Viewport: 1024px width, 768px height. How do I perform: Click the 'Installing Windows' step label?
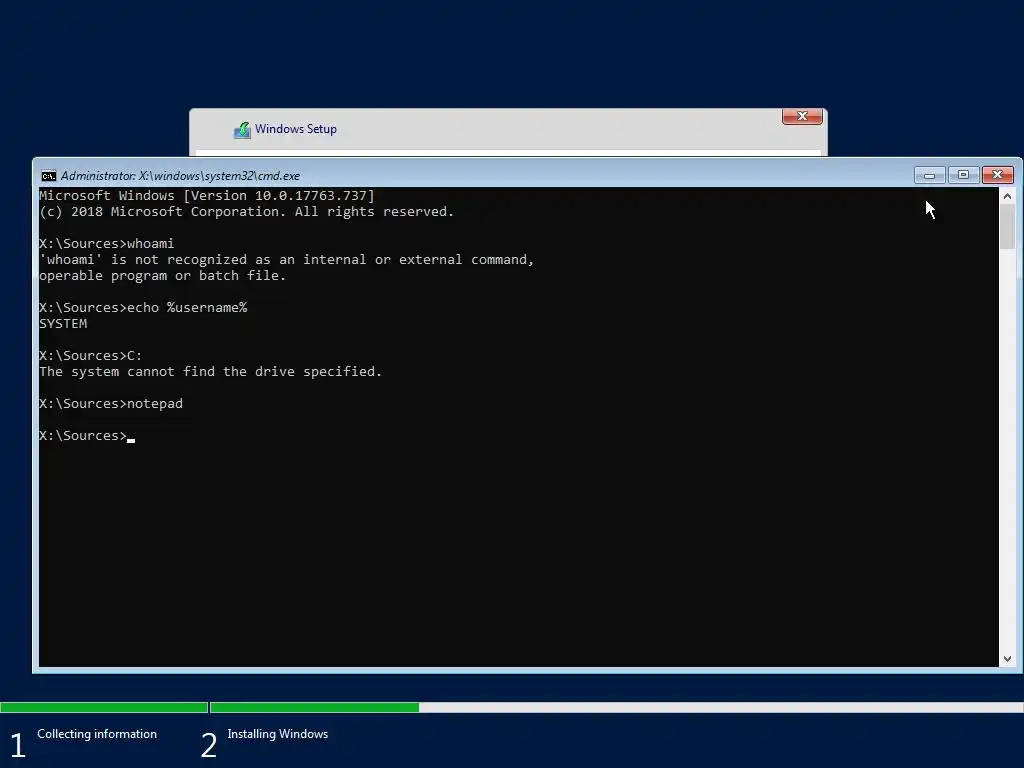278,734
